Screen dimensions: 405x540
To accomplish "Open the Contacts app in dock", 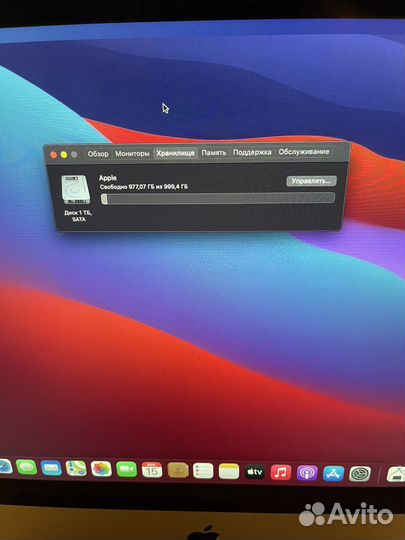I will 178,470.
